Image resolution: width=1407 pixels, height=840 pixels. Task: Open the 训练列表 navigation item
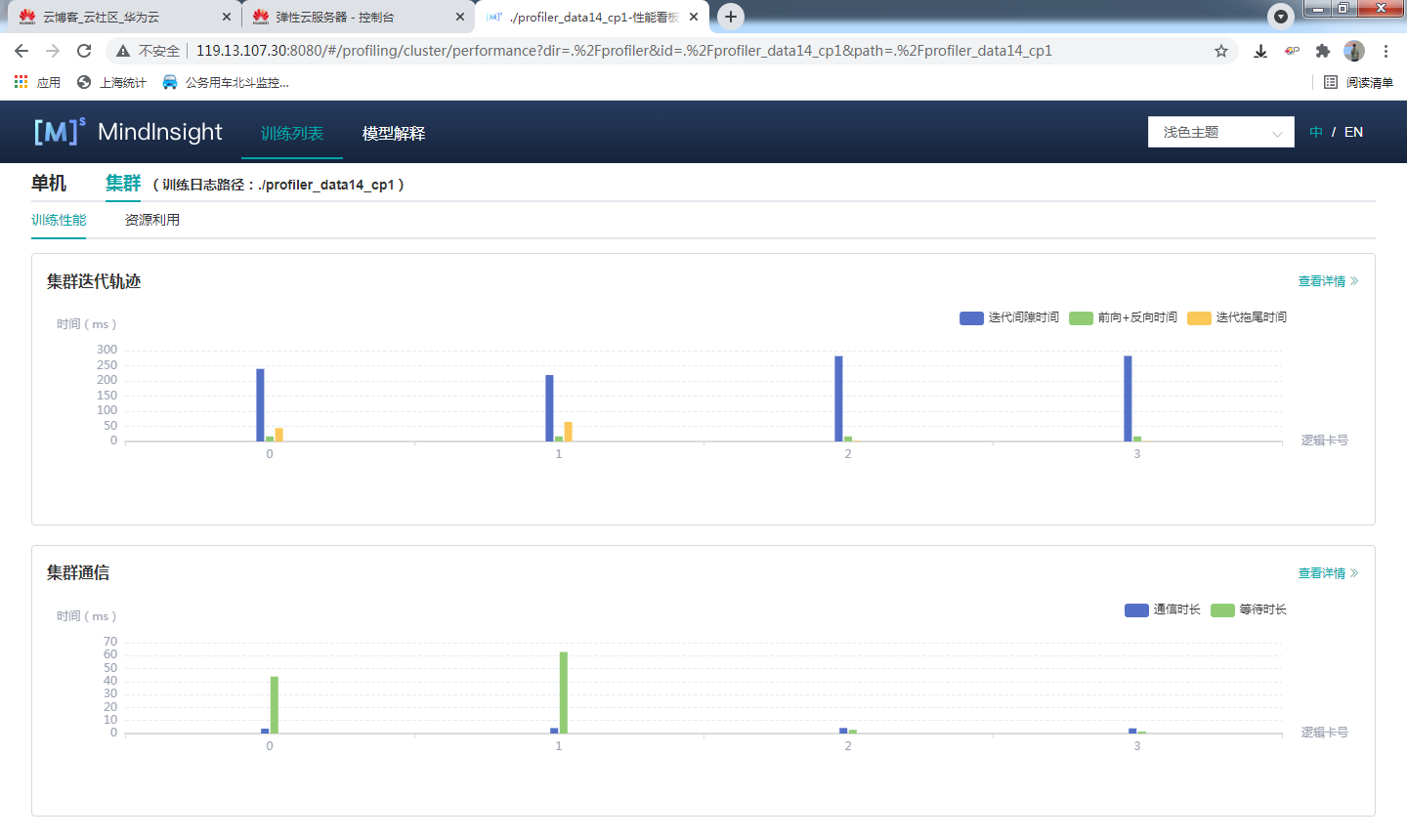292,133
